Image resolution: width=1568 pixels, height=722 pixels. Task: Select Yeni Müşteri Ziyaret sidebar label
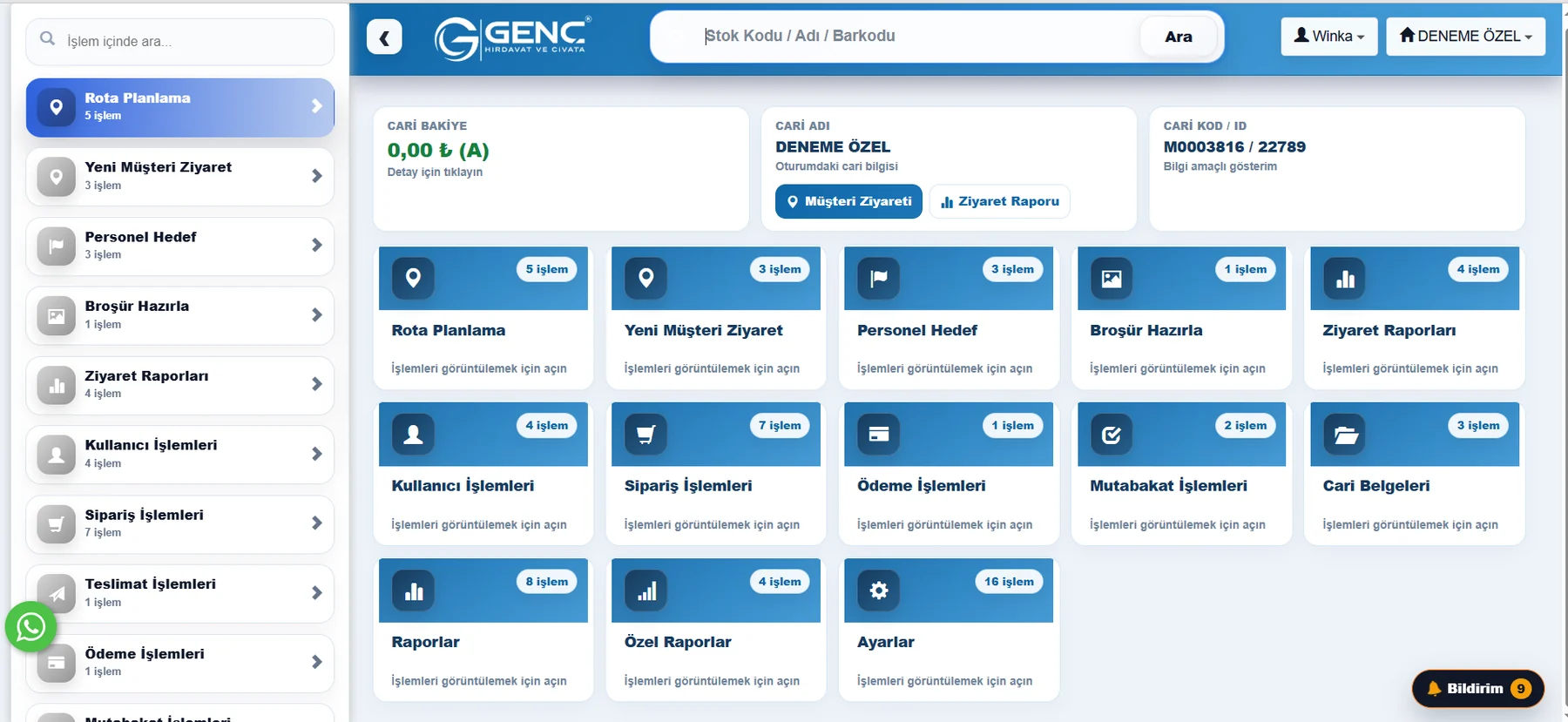[158, 167]
